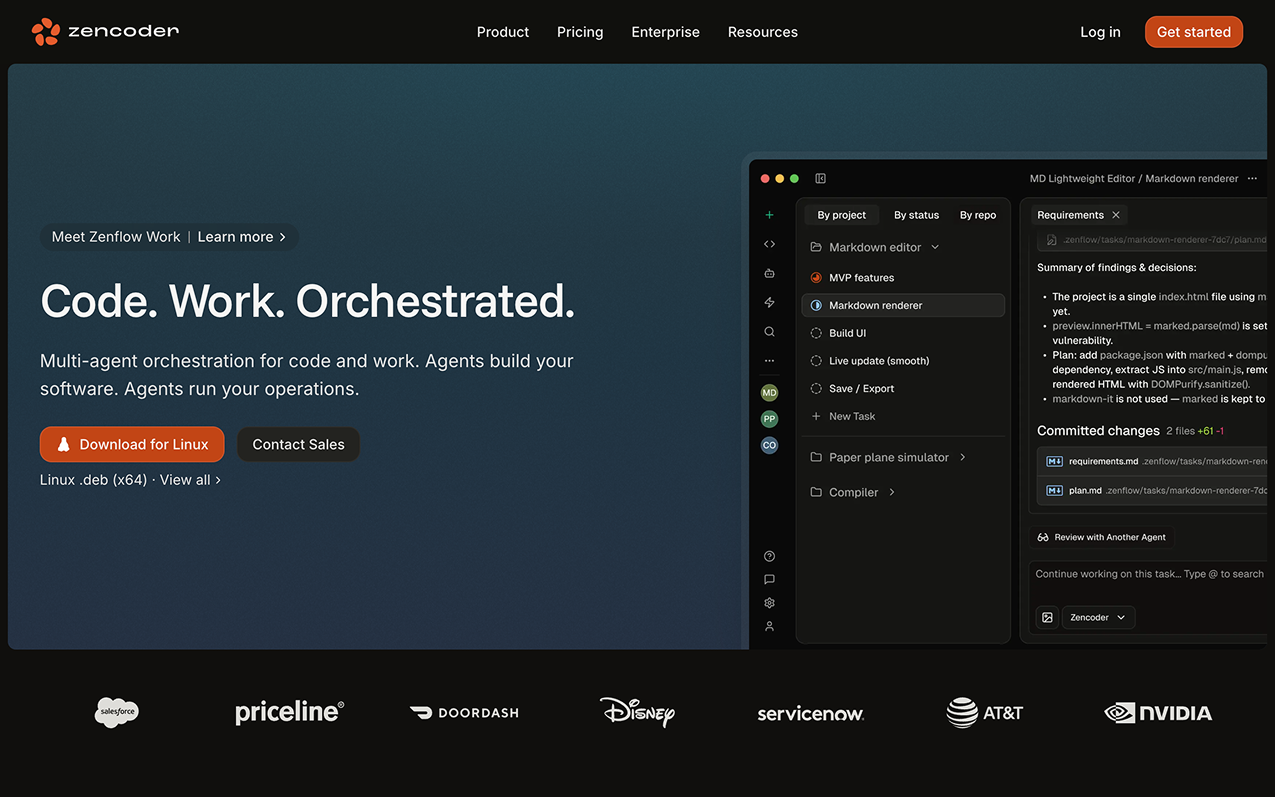Click the Contact Sales button
1275x797 pixels.
pyautogui.click(x=298, y=444)
